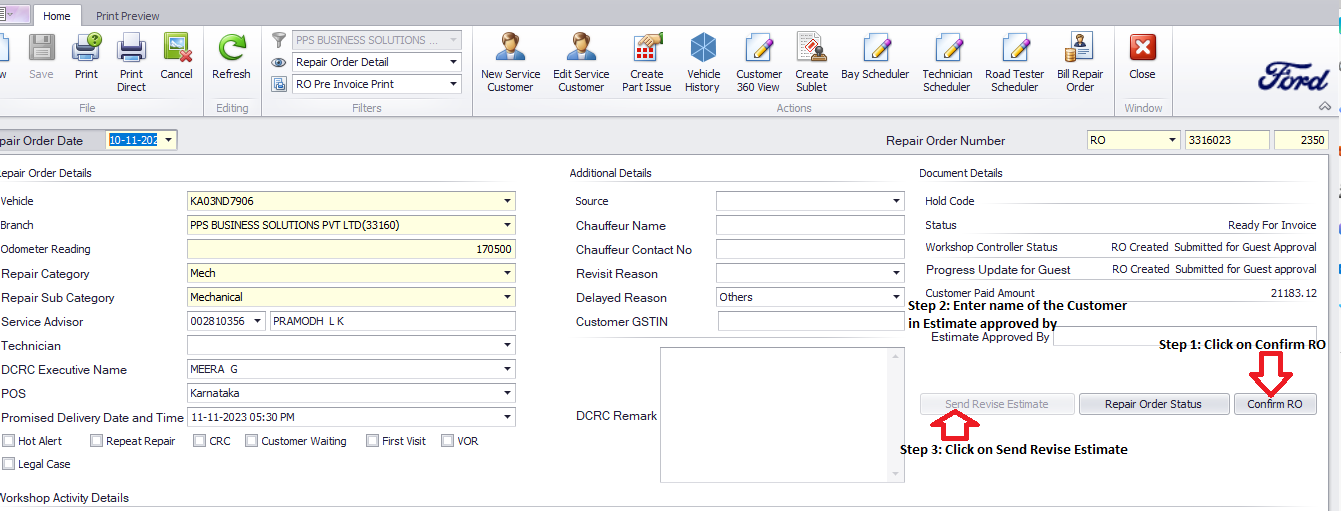The image size is (1341, 511).
Task: Click the Chauffeur Contact No field
Action: tap(810, 249)
